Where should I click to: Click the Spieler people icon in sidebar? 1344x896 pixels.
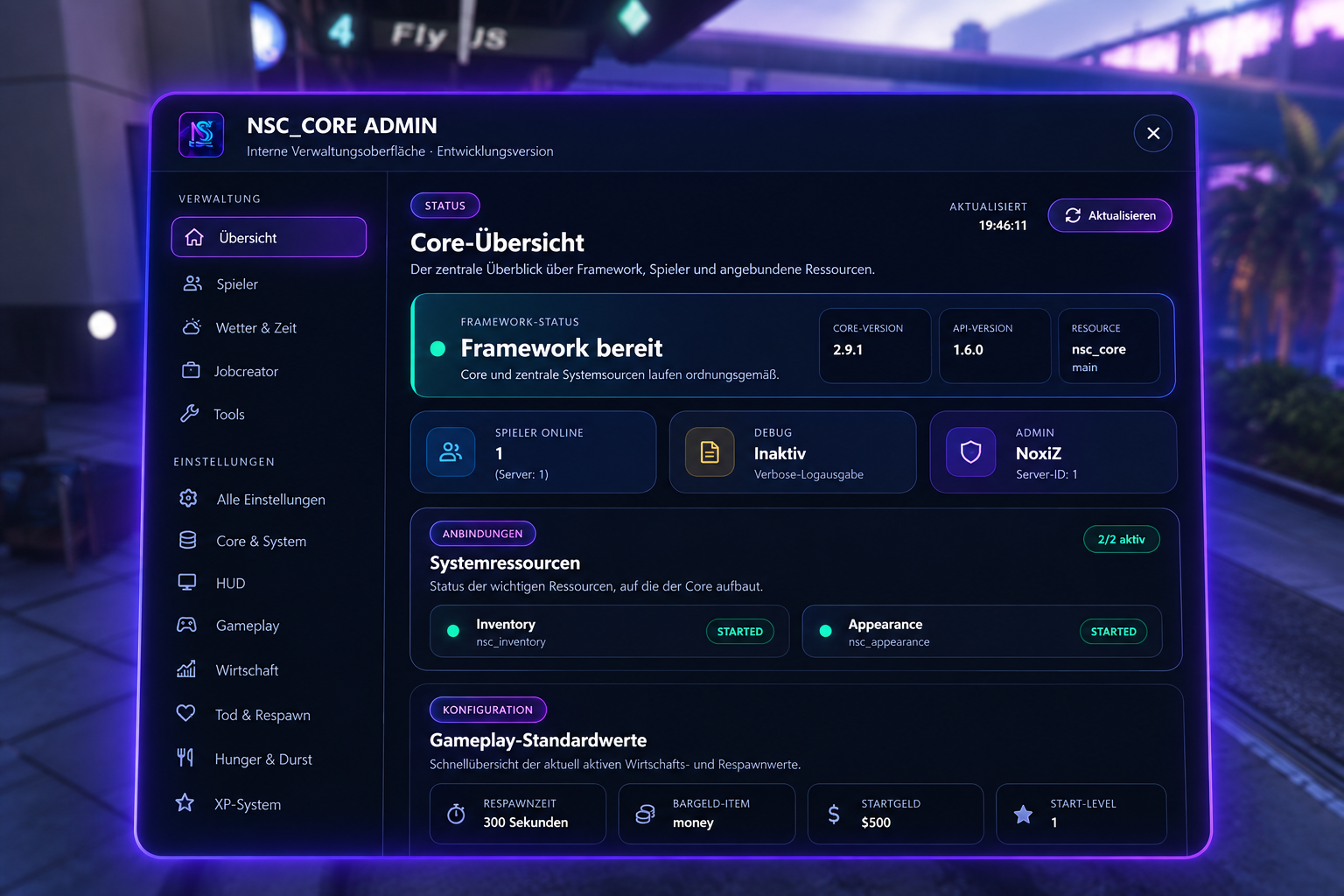pyautogui.click(x=192, y=283)
